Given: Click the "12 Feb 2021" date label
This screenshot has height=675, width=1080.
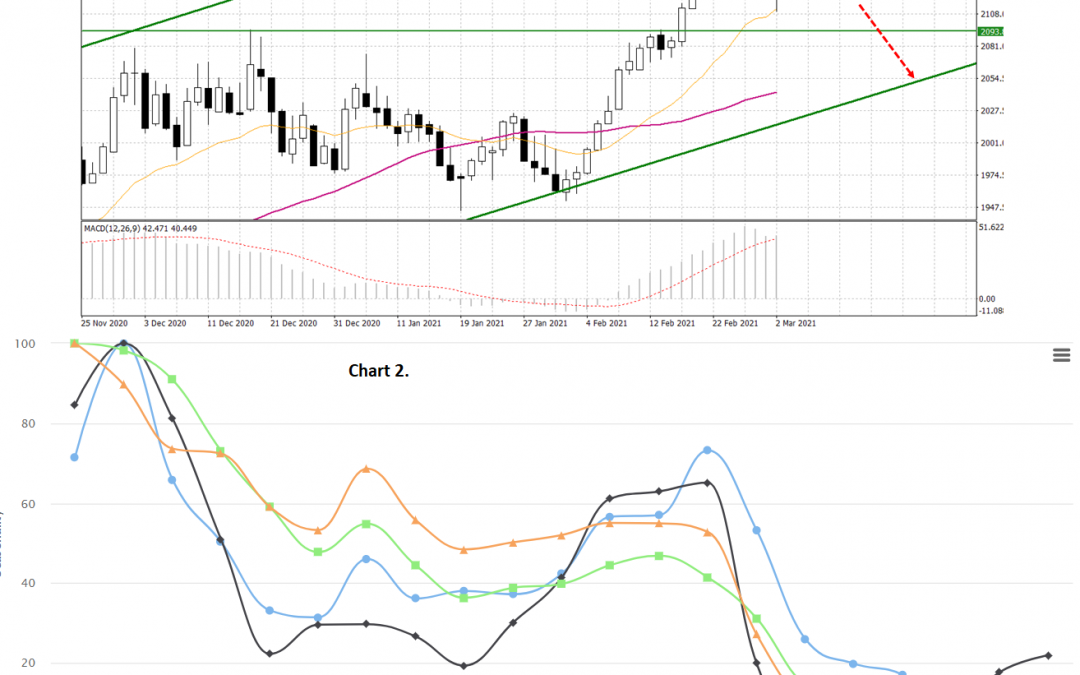Looking at the screenshot, I should [x=672, y=323].
